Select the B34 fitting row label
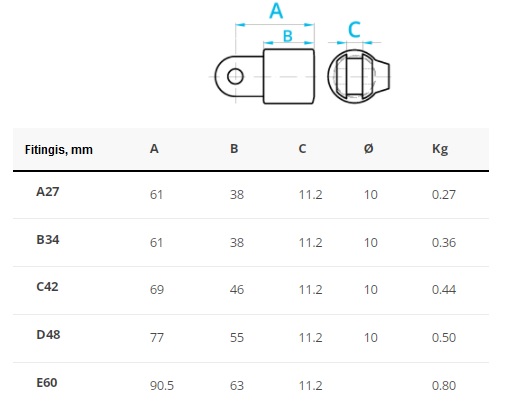Viewport: 520px width, 408px height. coord(48,240)
